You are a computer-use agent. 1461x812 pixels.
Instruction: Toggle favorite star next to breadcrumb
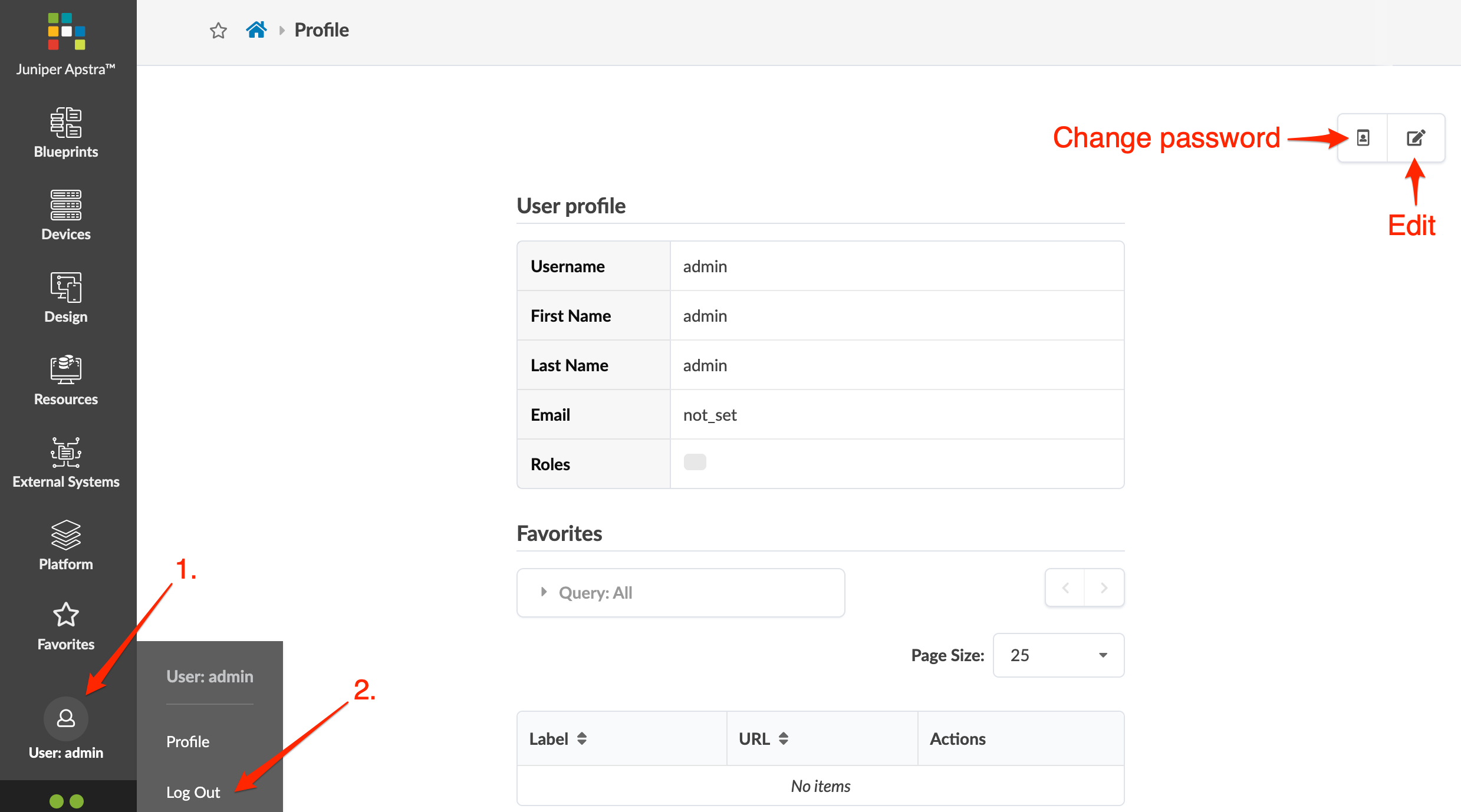[218, 30]
